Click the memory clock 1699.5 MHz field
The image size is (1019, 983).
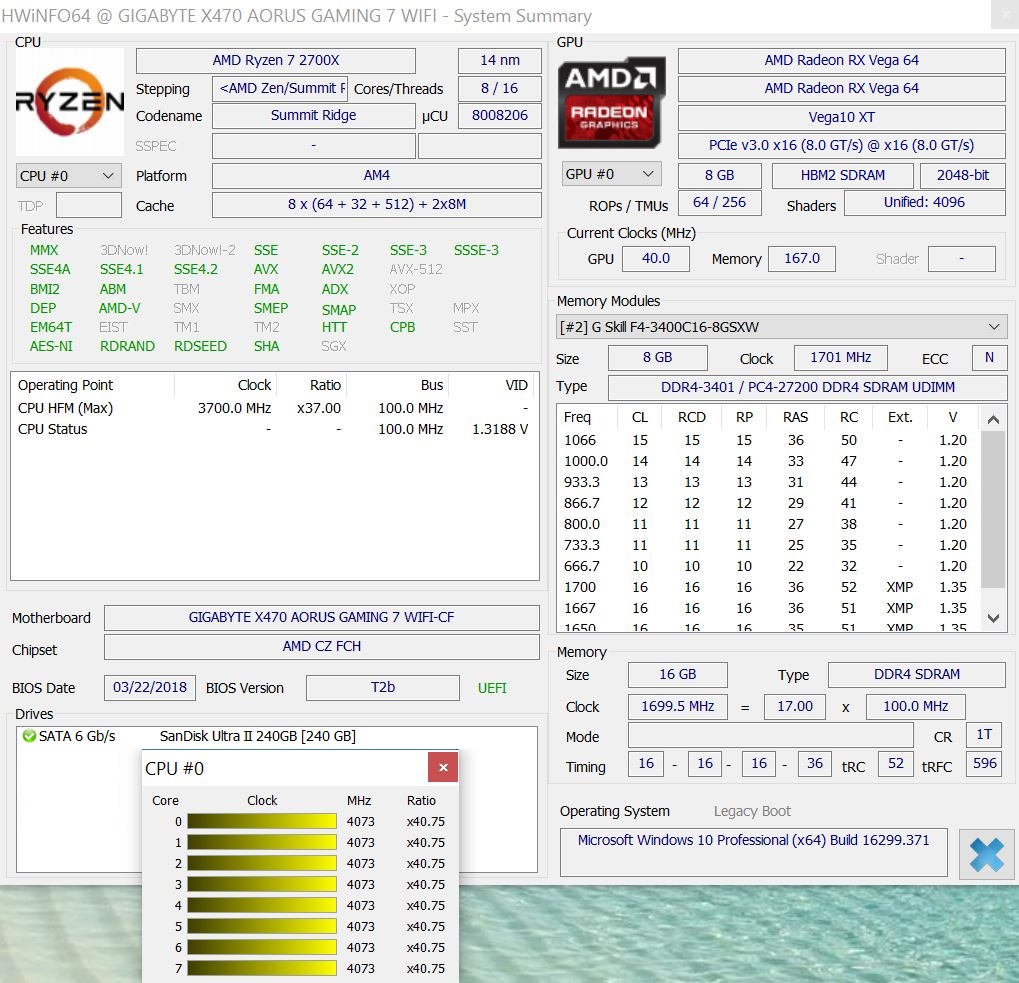(678, 706)
